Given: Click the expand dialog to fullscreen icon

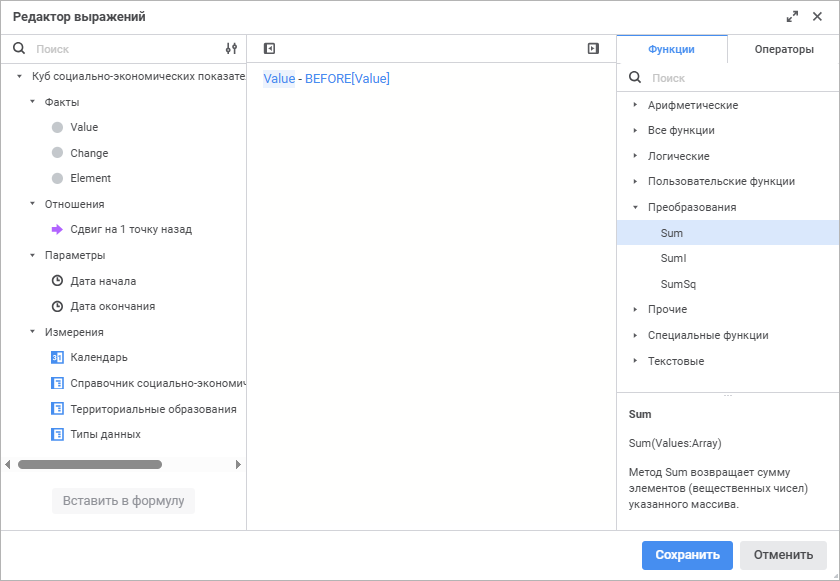Looking at the screenshot, I should tap(793, 17).
